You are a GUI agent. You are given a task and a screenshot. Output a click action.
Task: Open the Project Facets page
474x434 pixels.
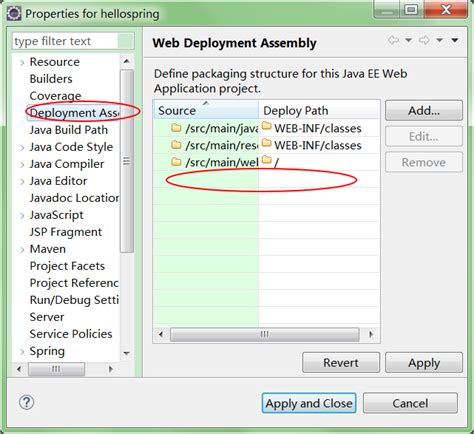67,266
